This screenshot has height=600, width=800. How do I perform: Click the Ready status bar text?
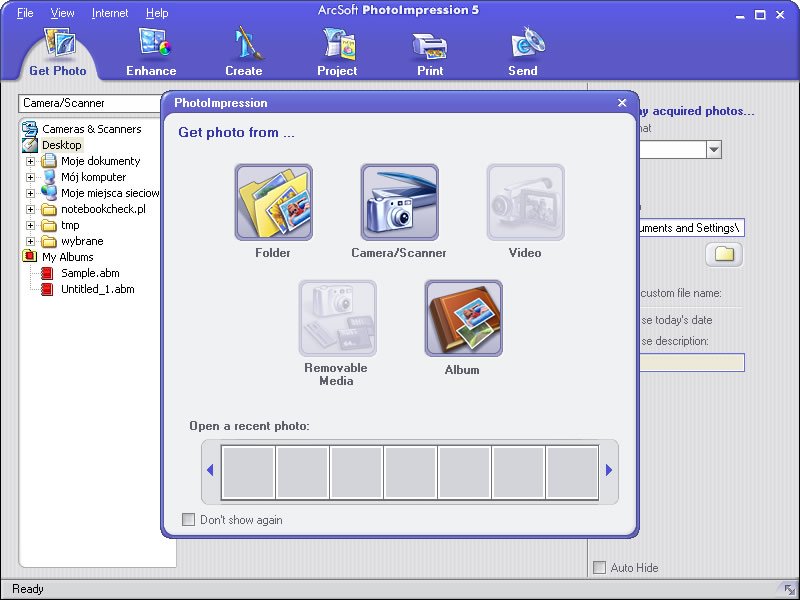28,589
